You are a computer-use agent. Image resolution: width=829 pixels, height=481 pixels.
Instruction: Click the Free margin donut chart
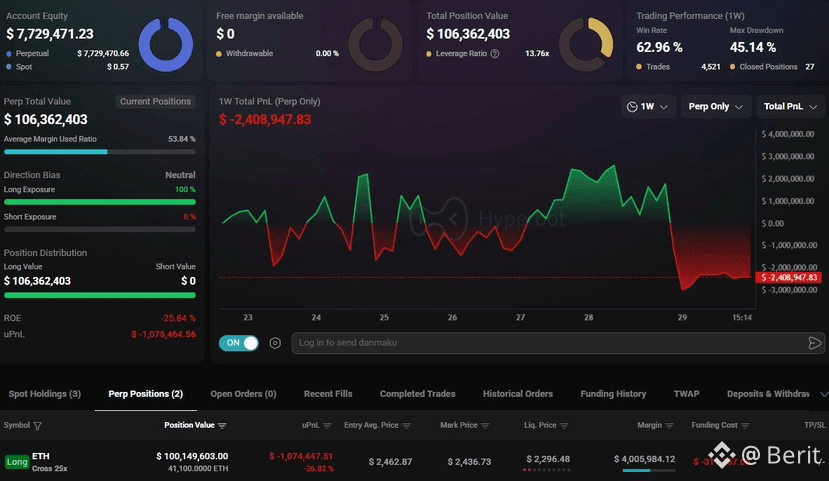tap(375, 44)
